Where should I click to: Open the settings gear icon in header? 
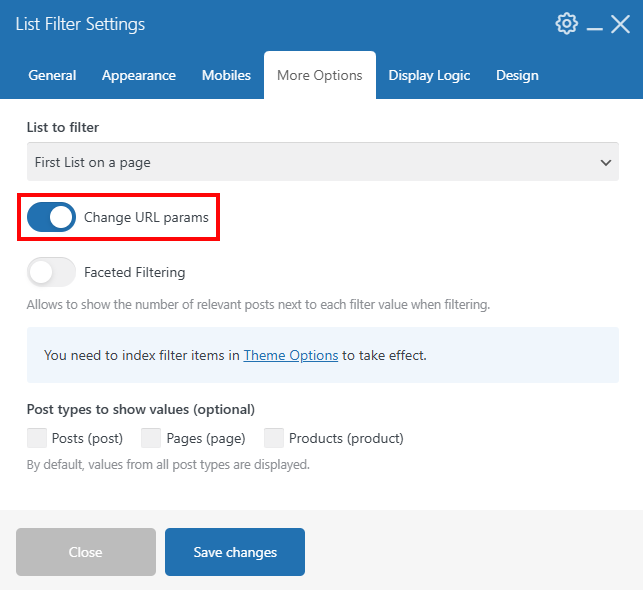point(566,24)
